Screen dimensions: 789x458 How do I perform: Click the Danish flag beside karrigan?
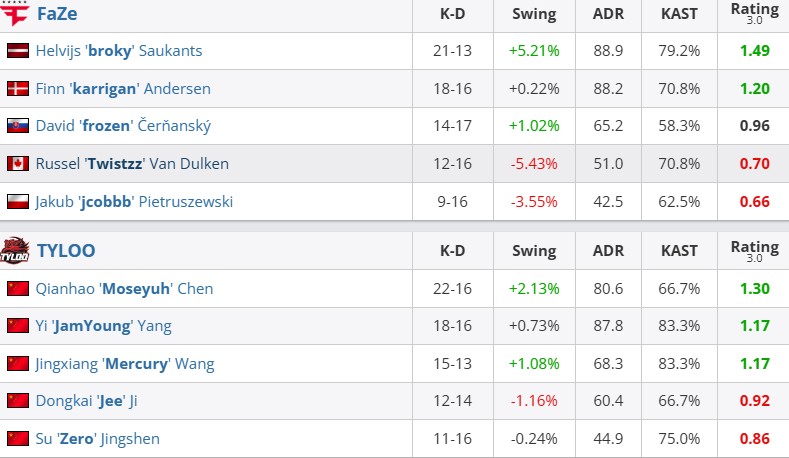pyautogui.click(x=18, y=89)
